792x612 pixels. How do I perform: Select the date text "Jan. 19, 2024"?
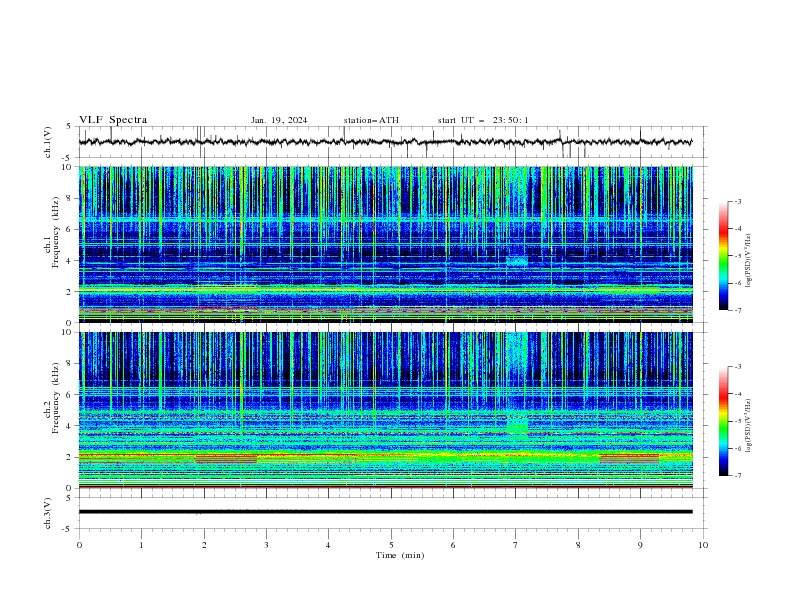pyautogui.click(x=279, y=120)
